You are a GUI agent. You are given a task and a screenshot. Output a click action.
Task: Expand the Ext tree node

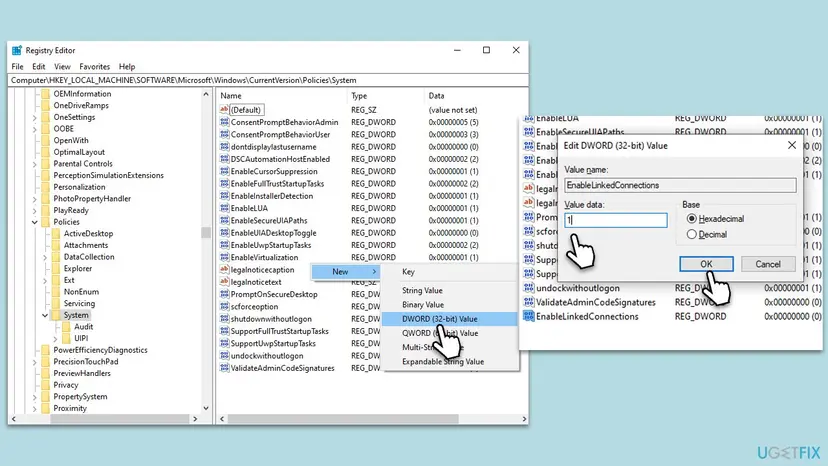coord(45,280)
